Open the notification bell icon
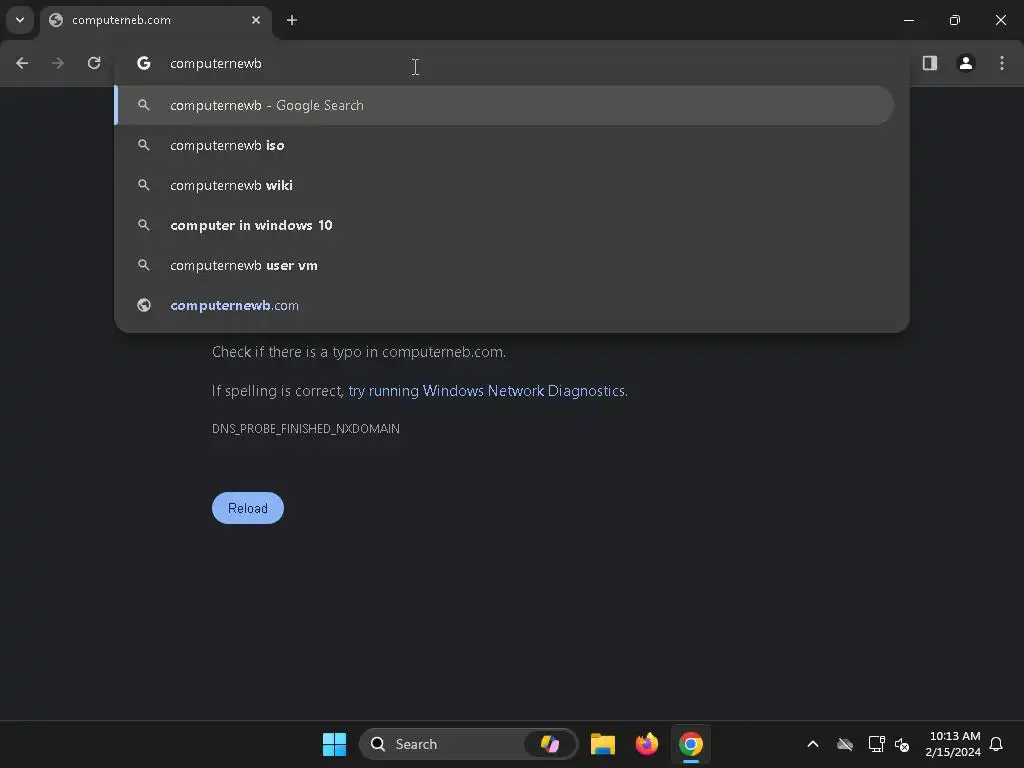This screenshot has width=1024, height=768. click(996, 744)
